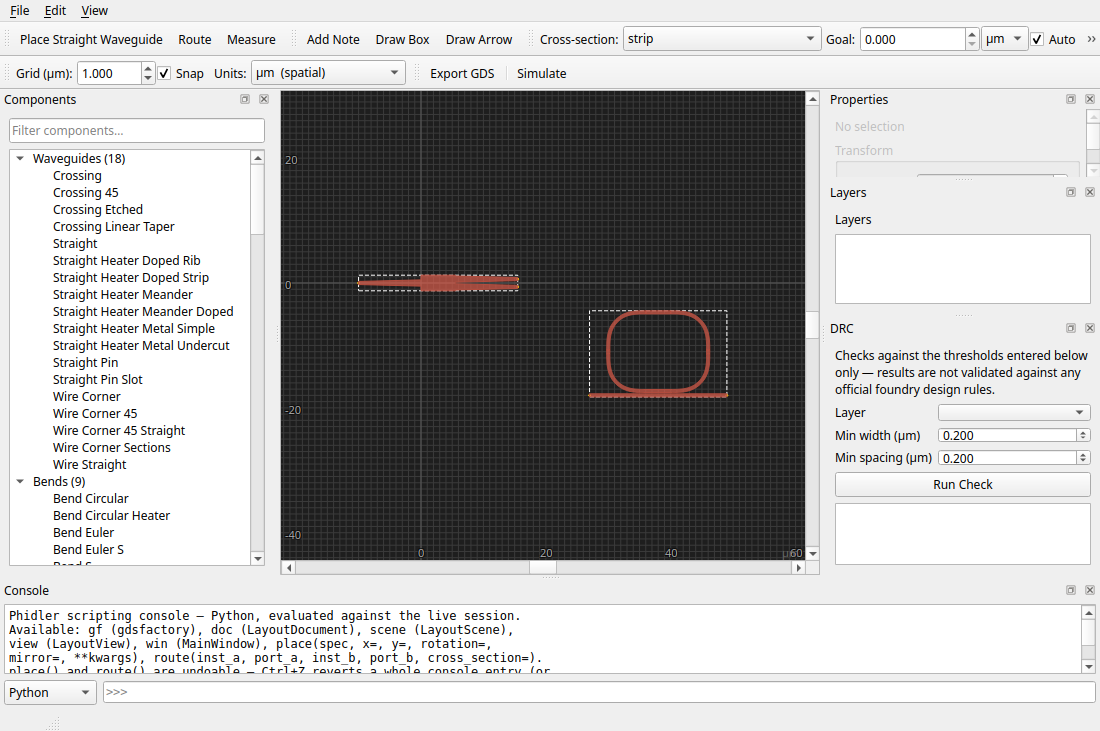Increase the Goal value with up arrow
Image resolution: width=1100 pixels, height=731 pixels.
click(972, 34)
